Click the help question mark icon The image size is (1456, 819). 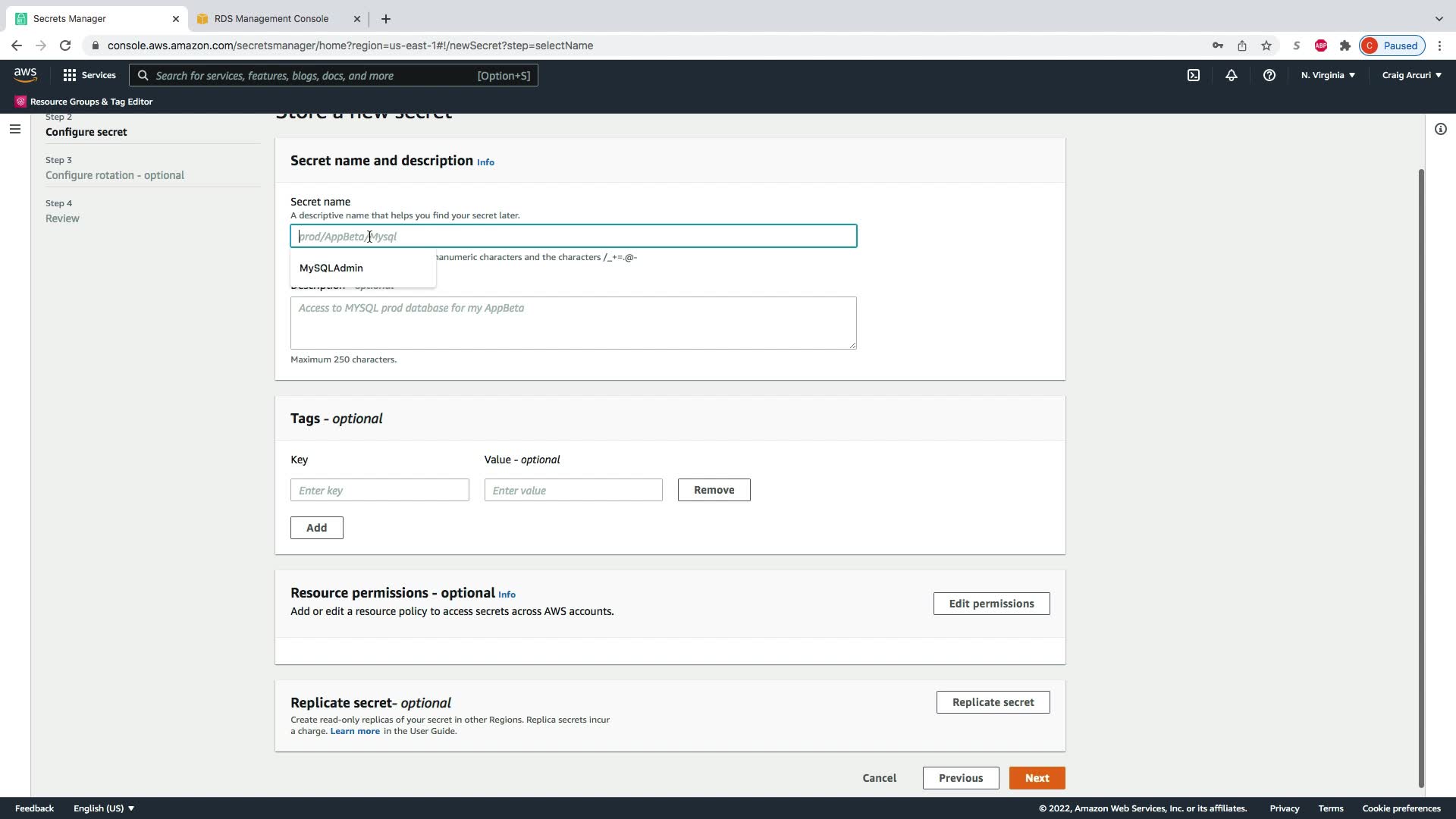tap(1269, 75)
